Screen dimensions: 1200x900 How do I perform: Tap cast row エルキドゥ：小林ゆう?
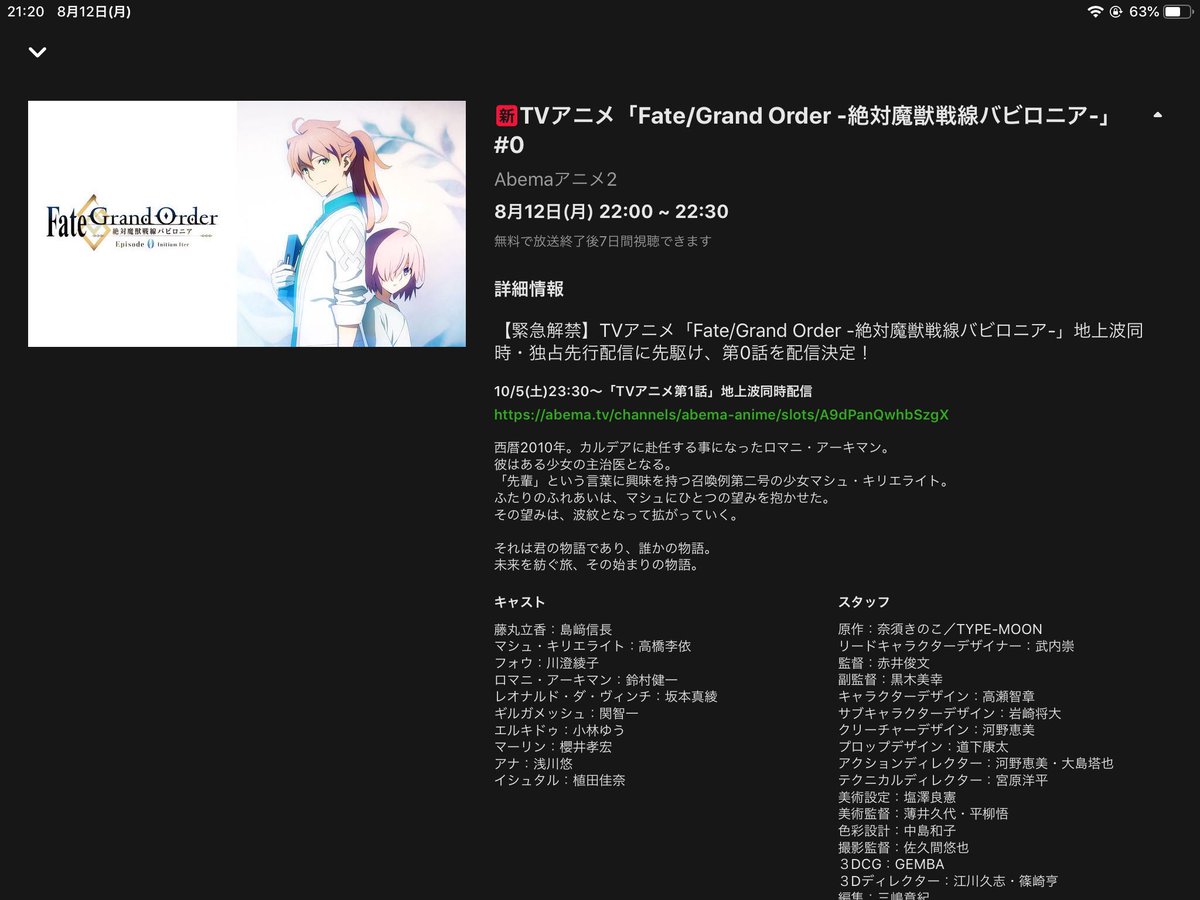(559, 730)
